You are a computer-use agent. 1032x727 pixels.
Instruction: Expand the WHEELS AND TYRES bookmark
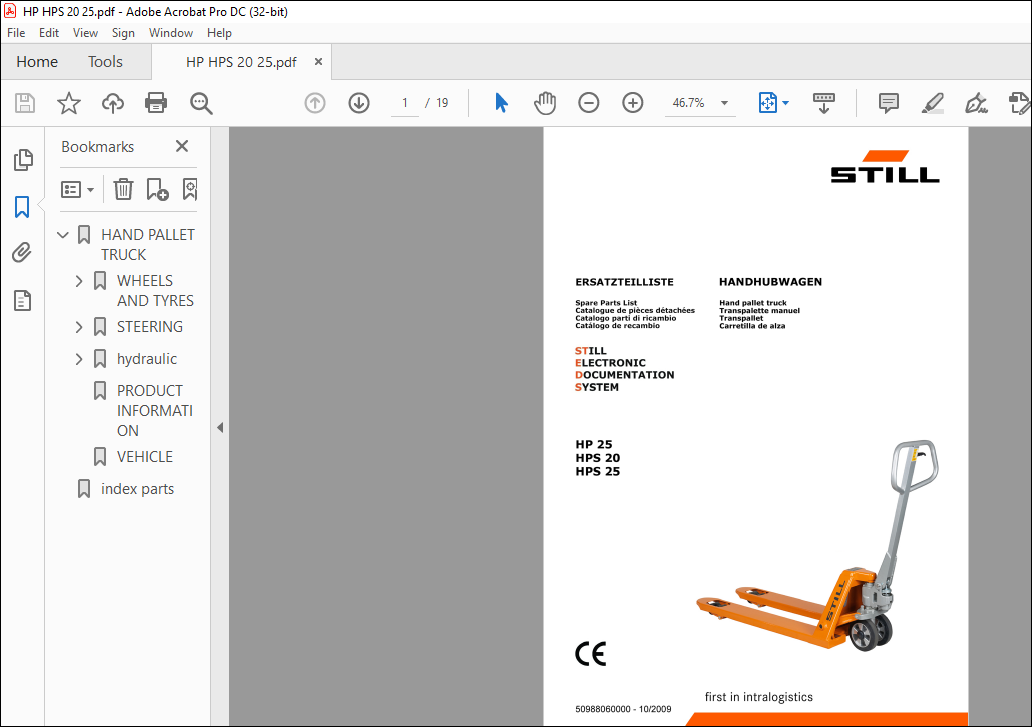(x=79, y=282)
